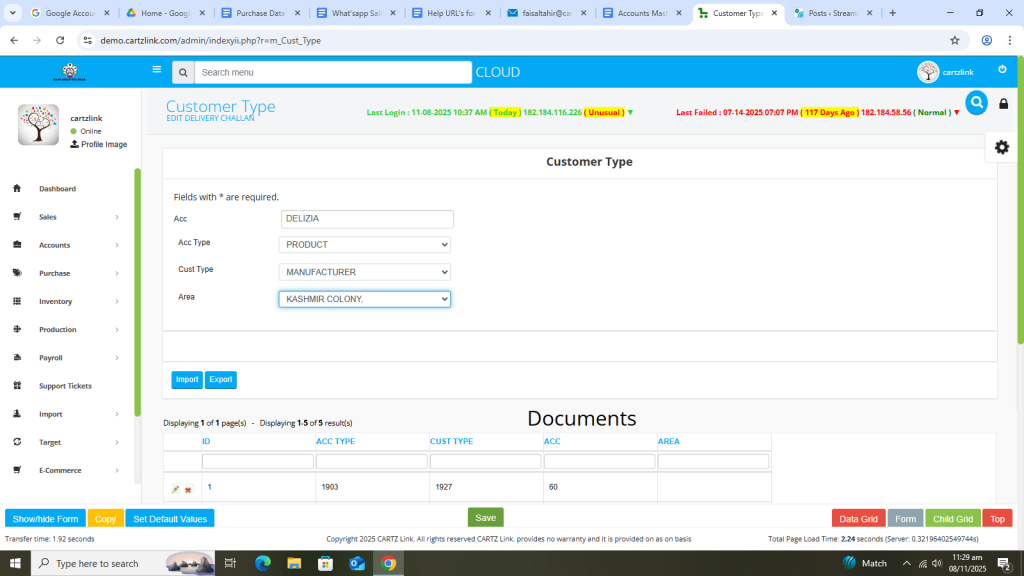Click the hamburger menu toggle icon
This screenshot has width=1024, height=576.
(x=156, y=70)
